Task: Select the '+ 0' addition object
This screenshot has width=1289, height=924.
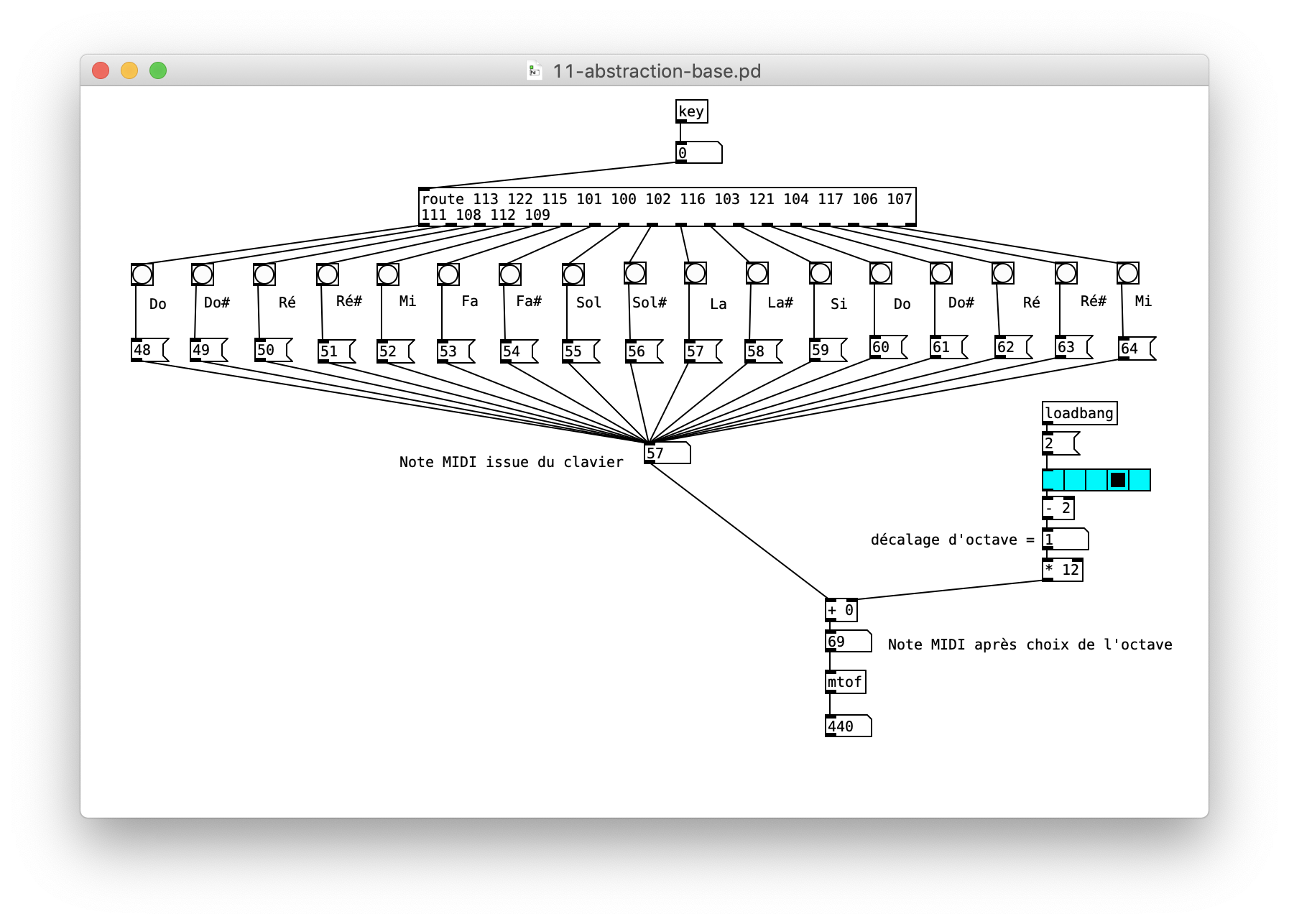Action: click(841, 610)
